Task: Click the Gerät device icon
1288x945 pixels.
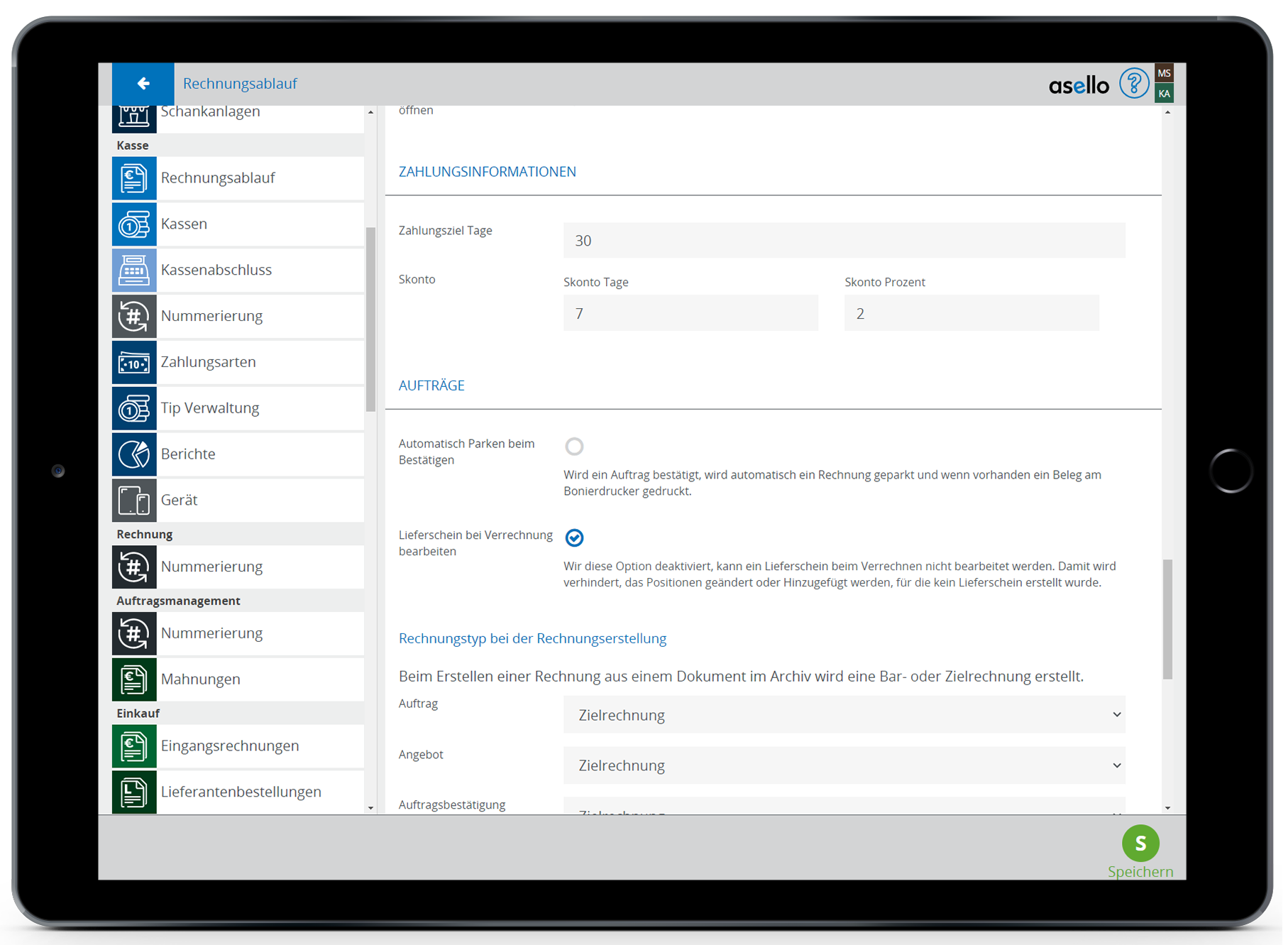Action: [x=134, y=501]
